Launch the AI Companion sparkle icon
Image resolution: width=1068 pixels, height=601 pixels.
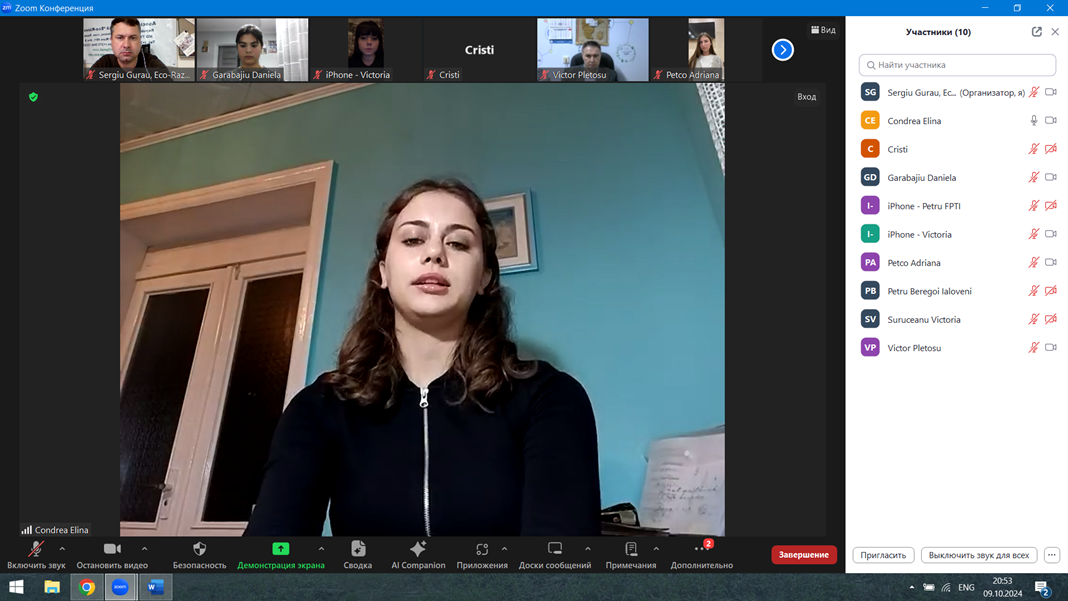[x=418, y=549]
